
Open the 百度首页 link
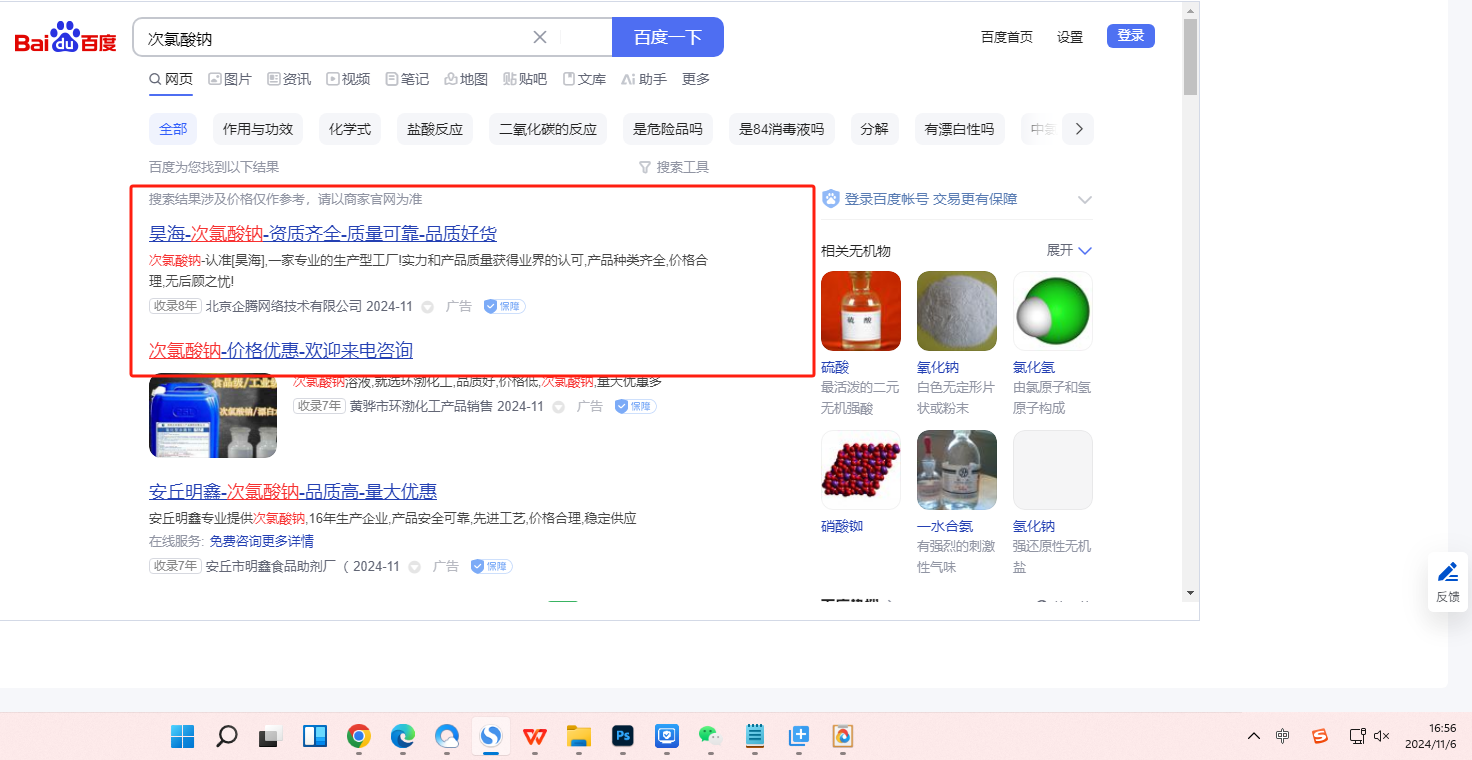coord(1007,37)
